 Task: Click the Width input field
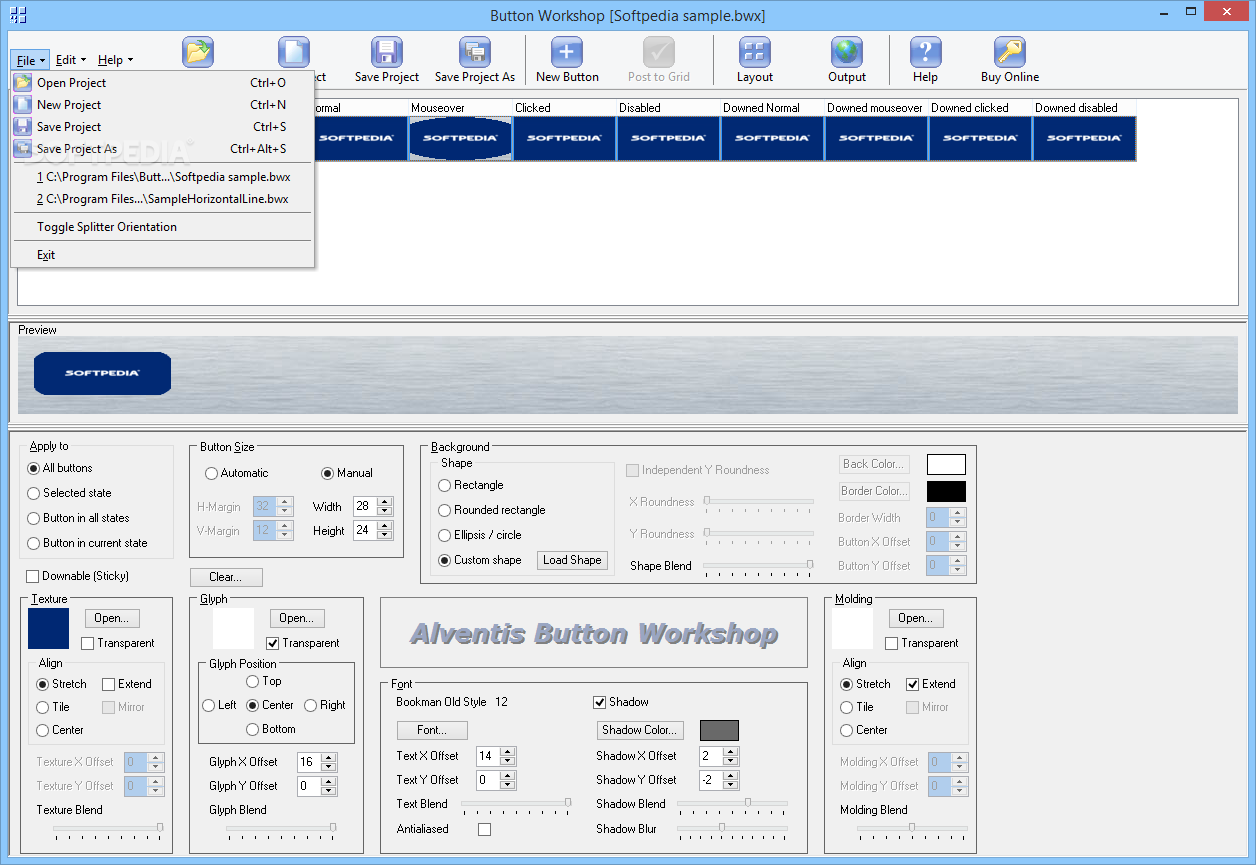[365, 506]
